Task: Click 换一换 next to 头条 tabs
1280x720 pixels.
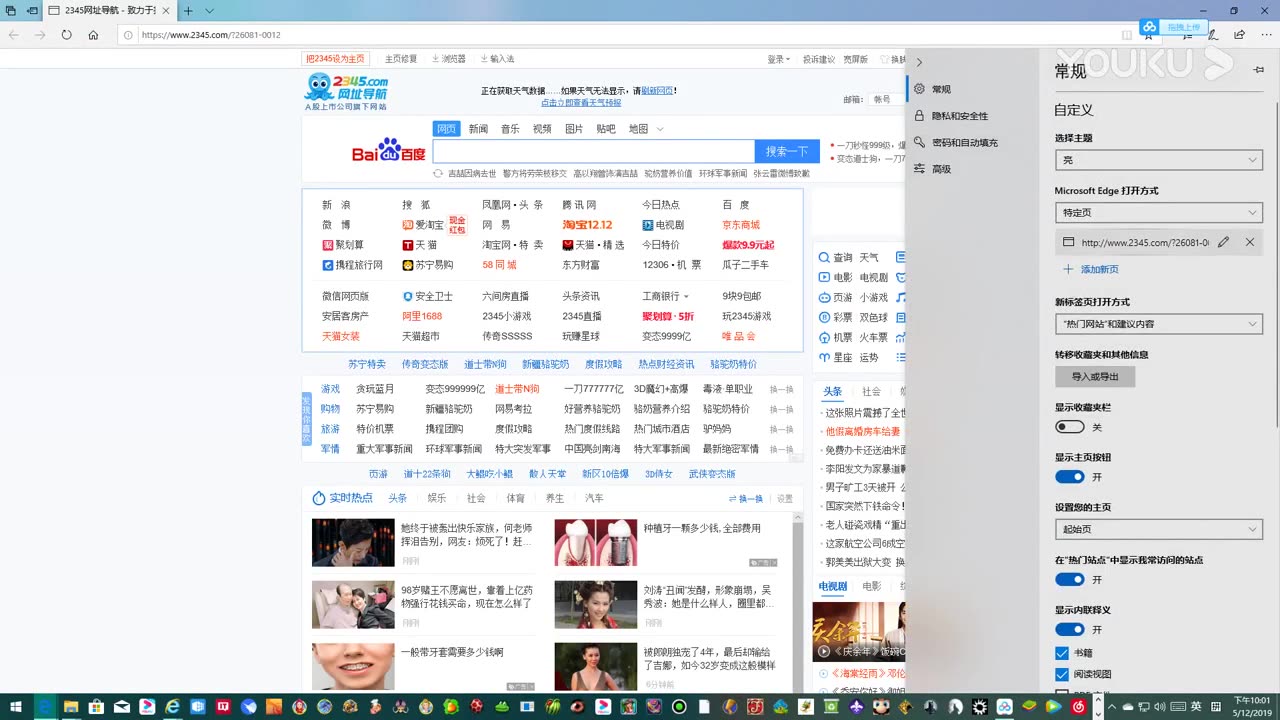Action: point(745,498)
